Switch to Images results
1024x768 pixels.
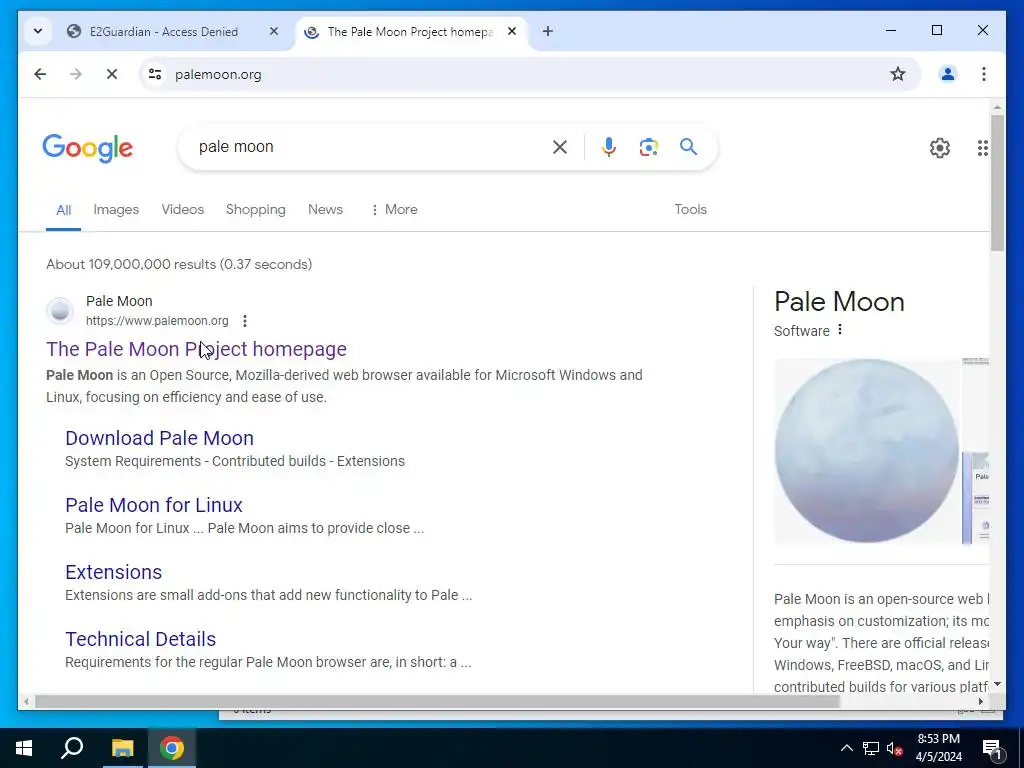point(116,209)
